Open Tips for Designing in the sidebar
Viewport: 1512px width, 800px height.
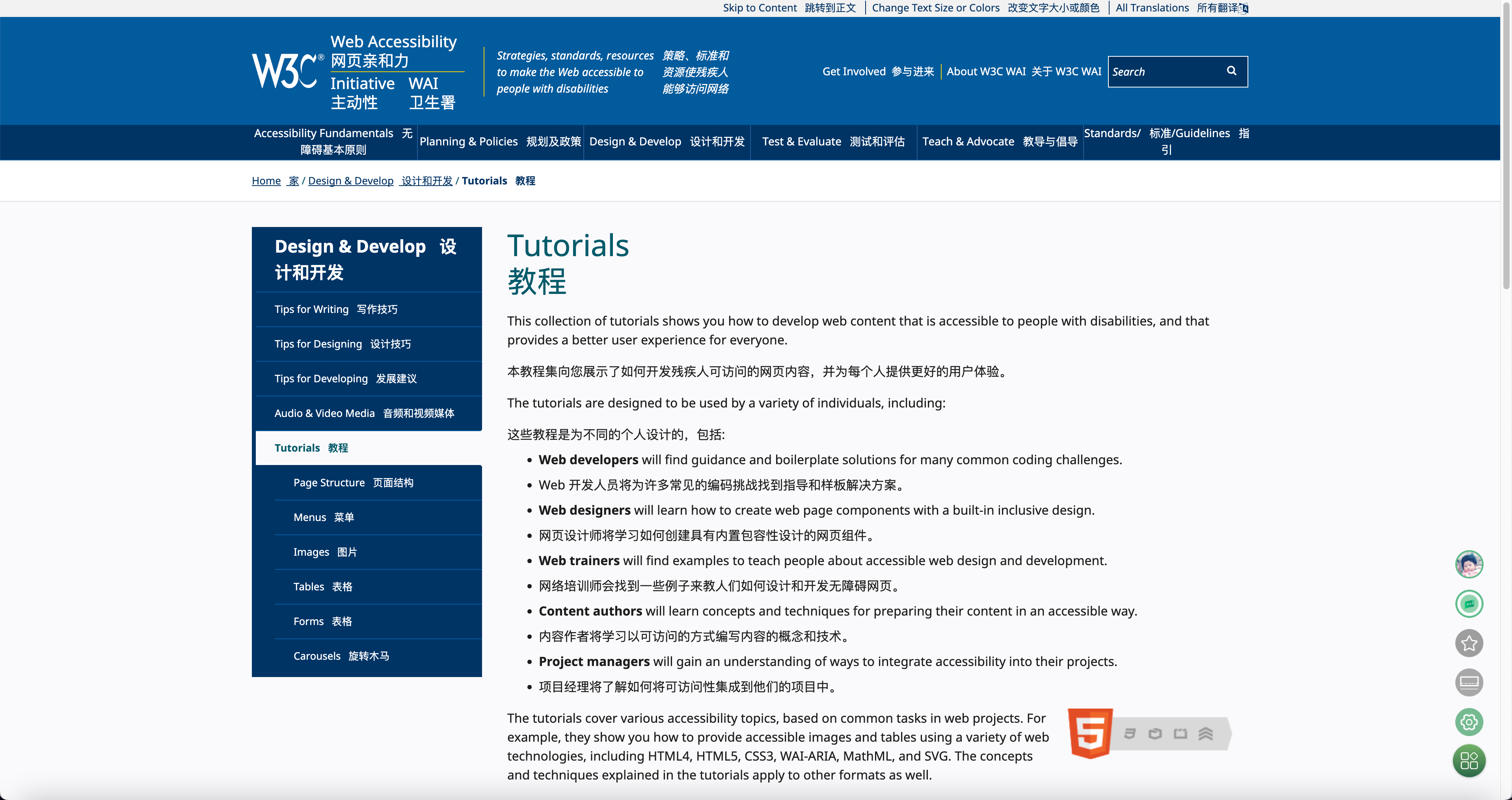point(369,344)
